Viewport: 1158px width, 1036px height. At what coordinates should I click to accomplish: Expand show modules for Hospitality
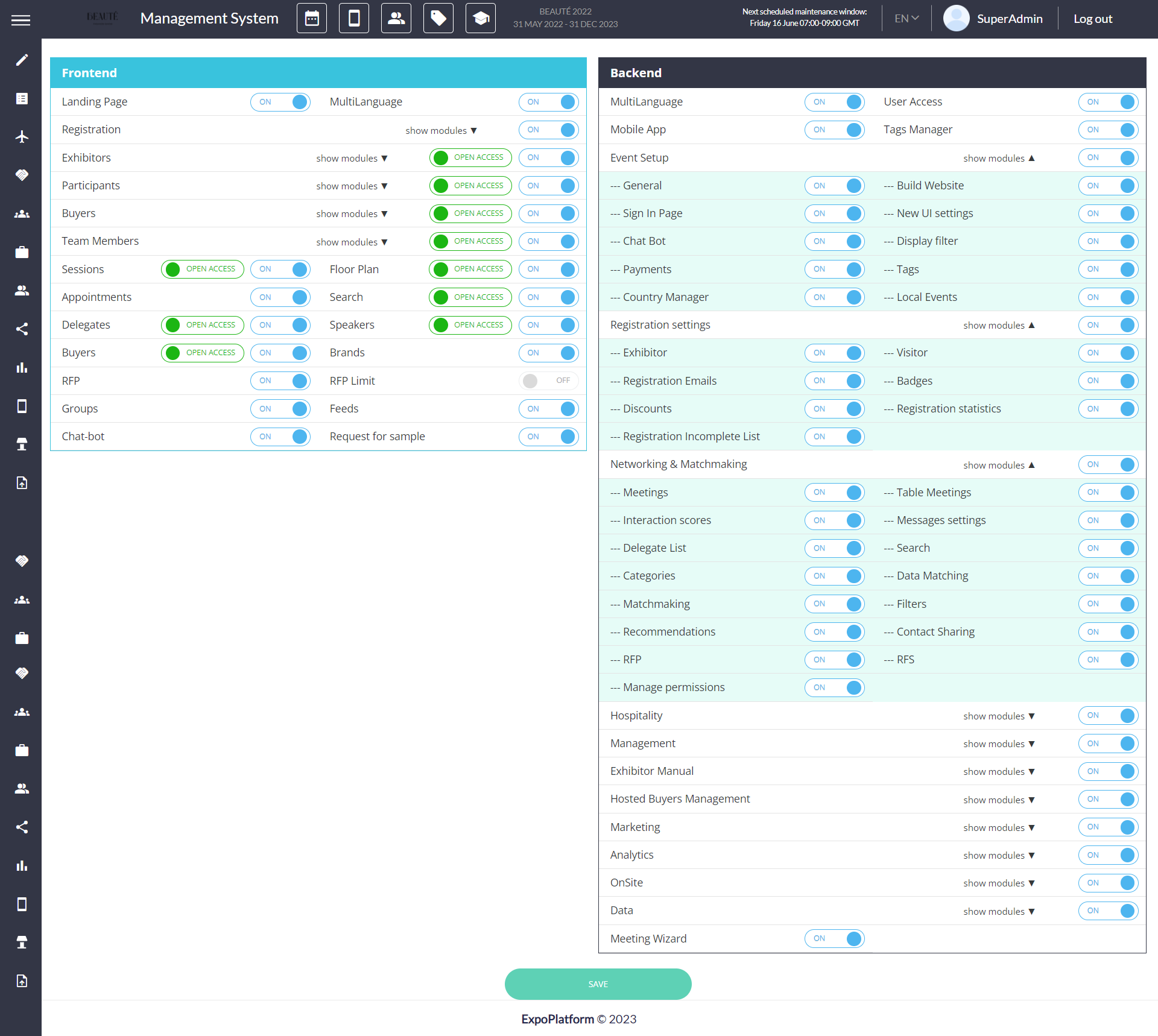tap(999, 716)
